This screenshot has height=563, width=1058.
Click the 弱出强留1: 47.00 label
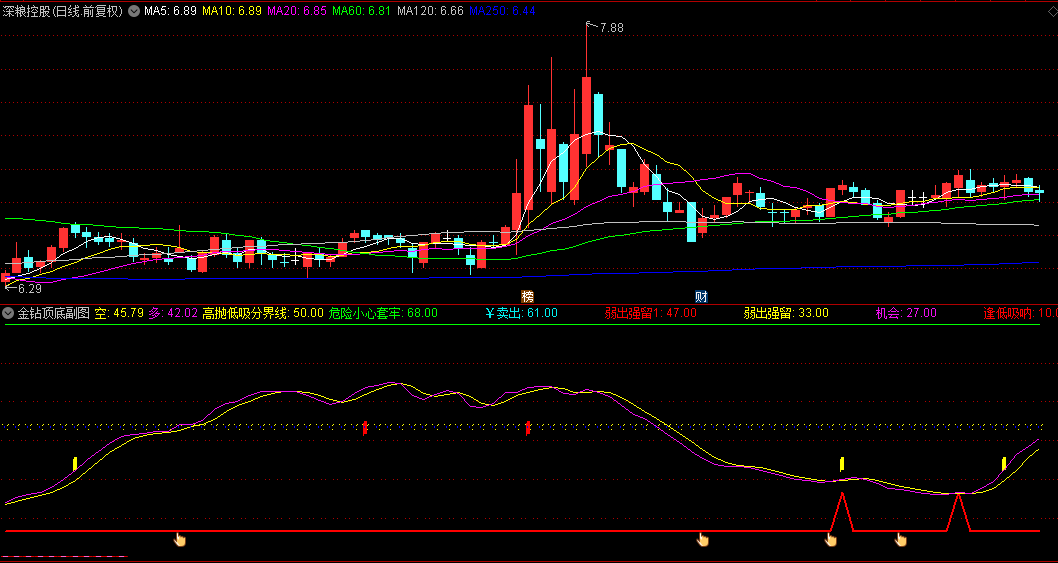point(650,313)
